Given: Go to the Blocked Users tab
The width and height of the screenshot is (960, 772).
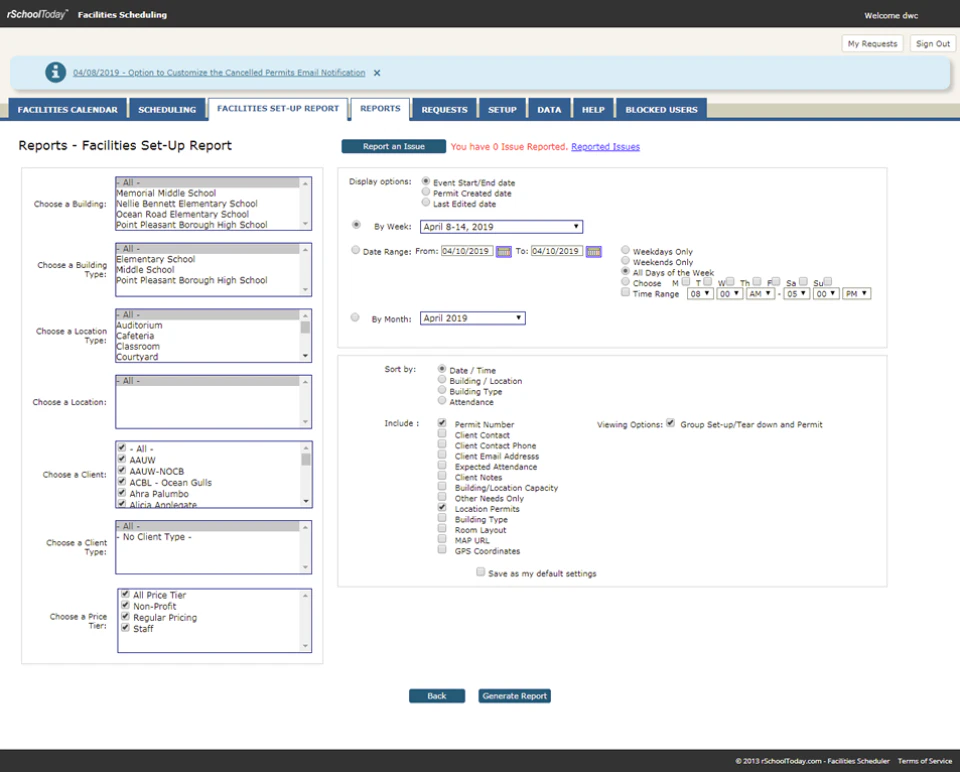Looking at the screenshot, I should [x=661, y=108].
